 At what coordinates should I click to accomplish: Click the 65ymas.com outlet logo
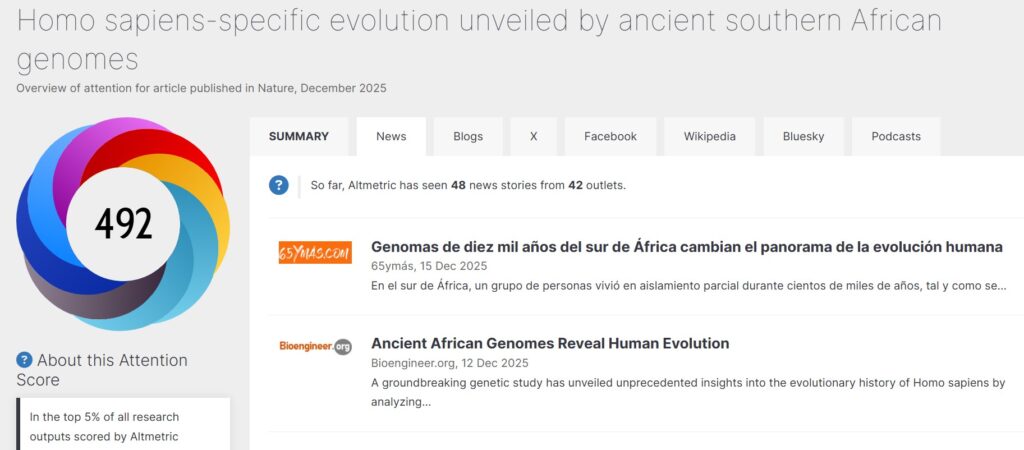(x=315, y=254)
